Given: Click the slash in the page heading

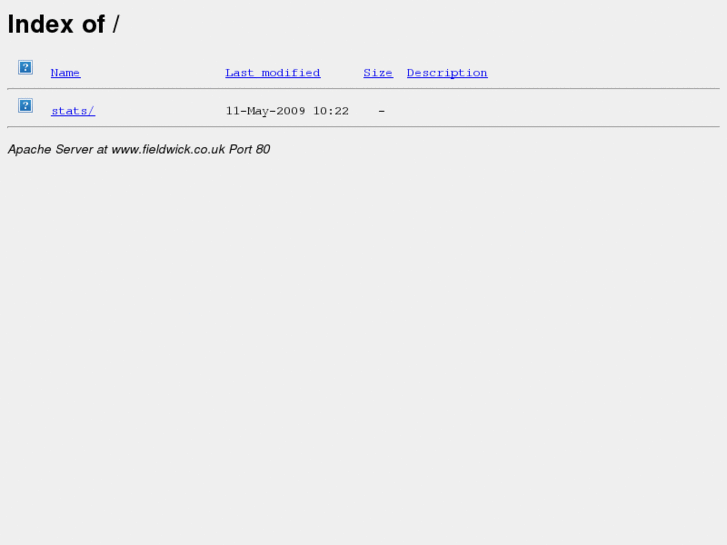Looking at the screenshot, I should 116,24.
